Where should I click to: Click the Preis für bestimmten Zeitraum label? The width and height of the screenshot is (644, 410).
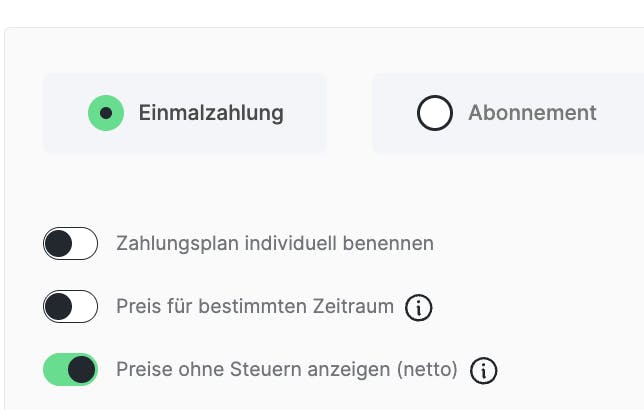255,306
